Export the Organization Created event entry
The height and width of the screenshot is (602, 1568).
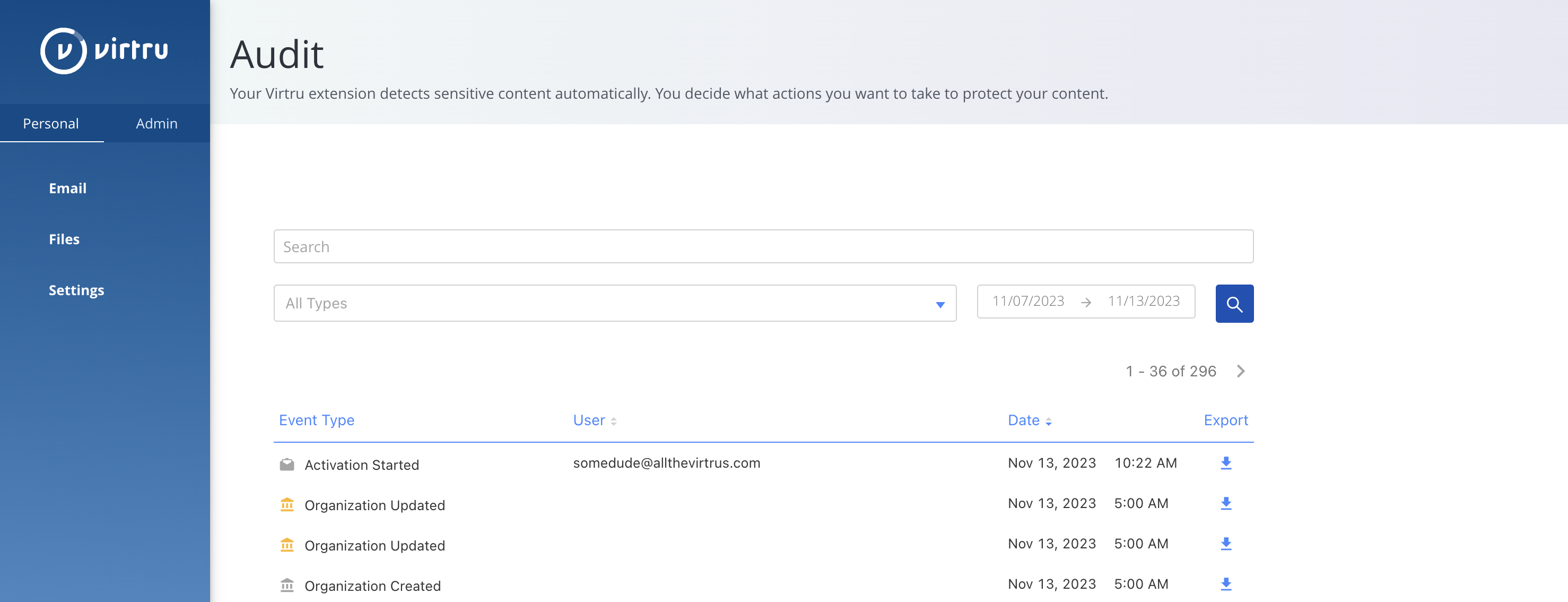(x=1225, y=584)
